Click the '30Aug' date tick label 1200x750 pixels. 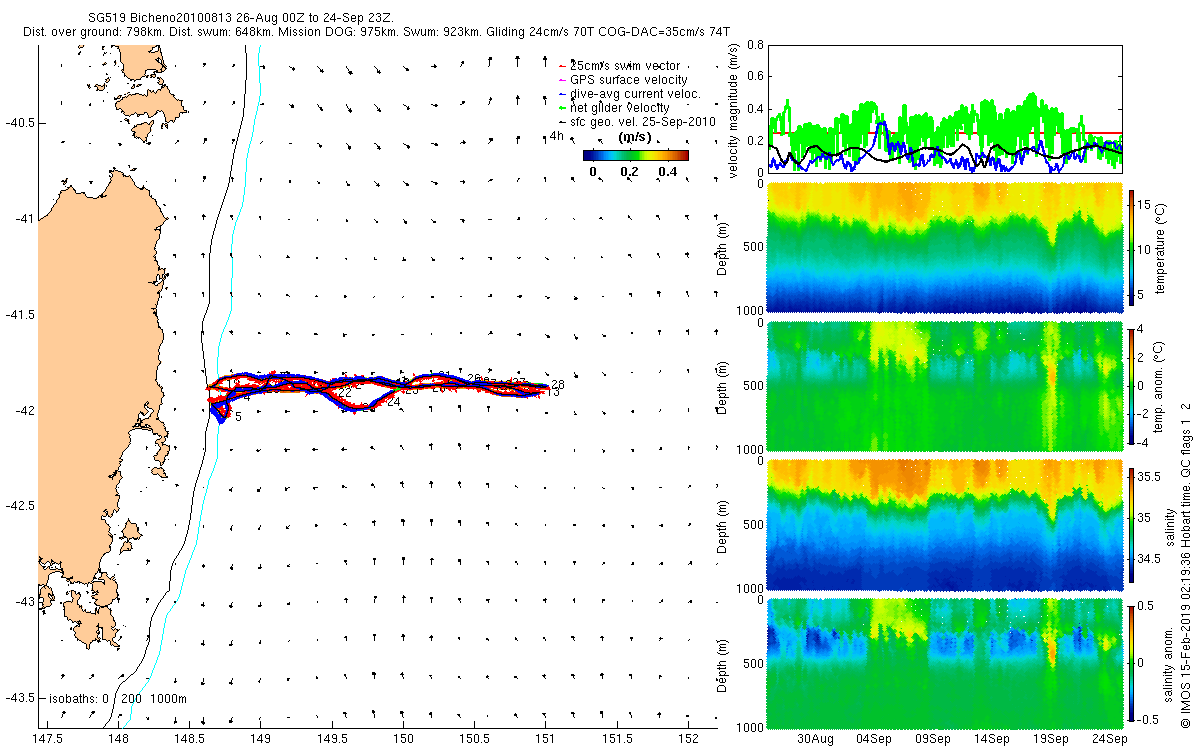tap(816, 738)
